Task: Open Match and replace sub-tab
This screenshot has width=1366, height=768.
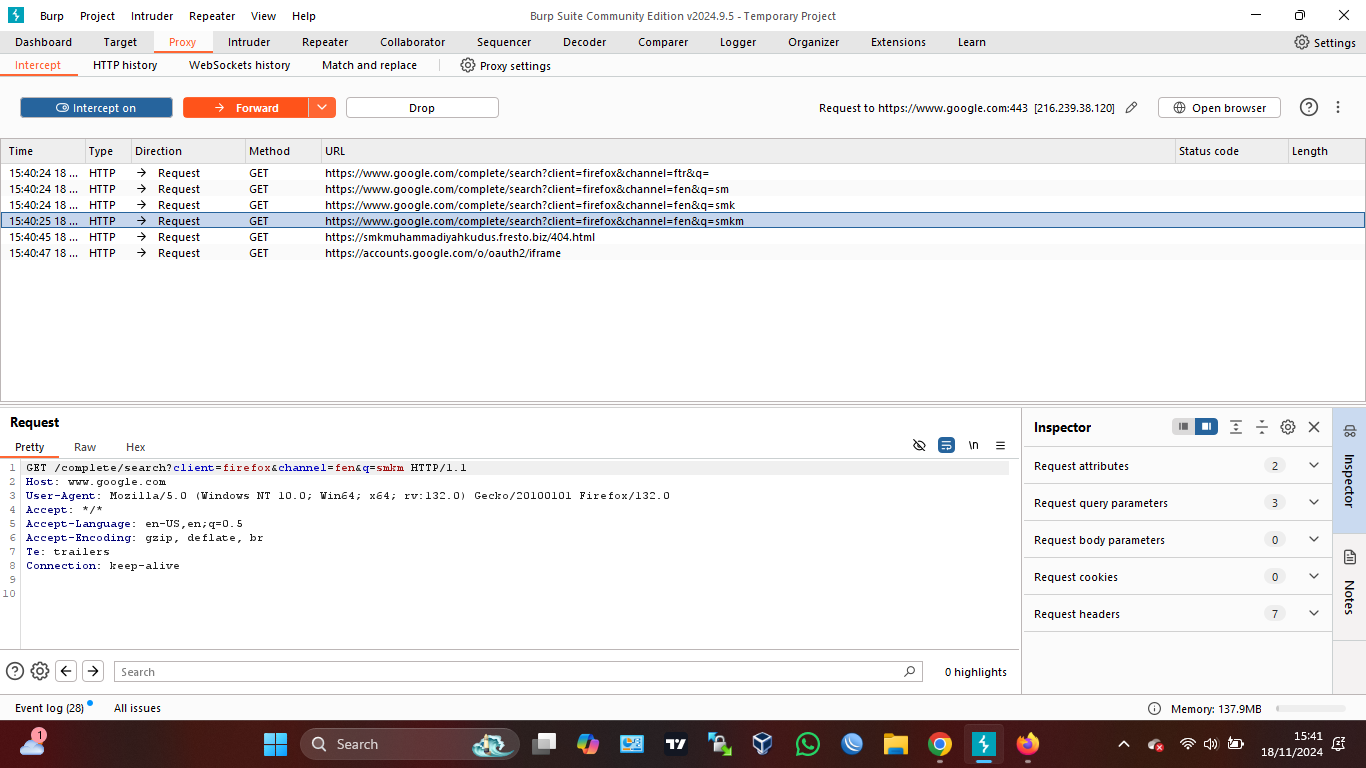Action: pyautogui.click(x=369, y=65)
